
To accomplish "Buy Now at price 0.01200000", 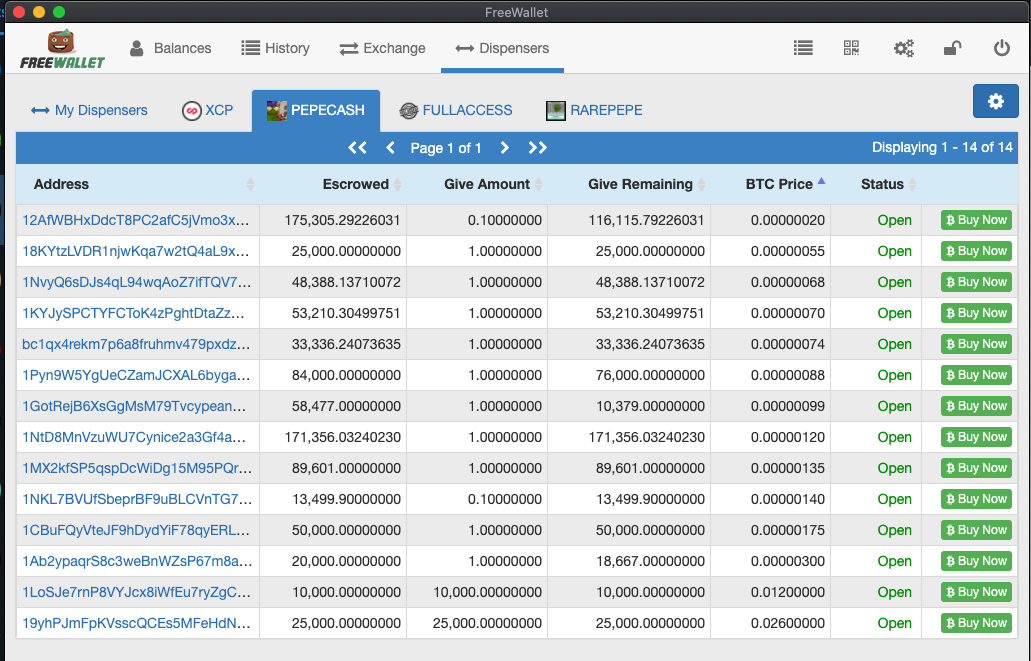I will 976,592.
